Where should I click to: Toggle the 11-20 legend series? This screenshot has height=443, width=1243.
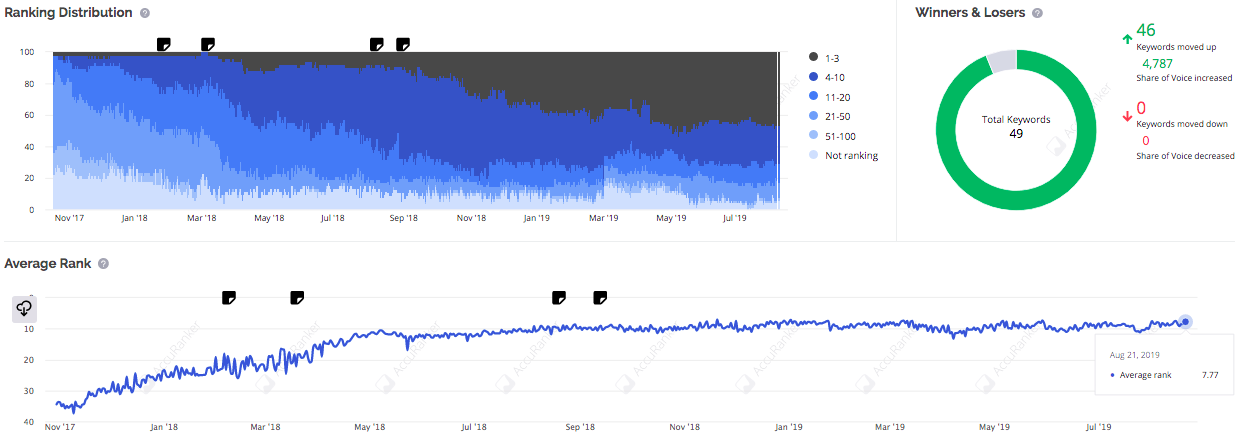click(x=830, y=96)
